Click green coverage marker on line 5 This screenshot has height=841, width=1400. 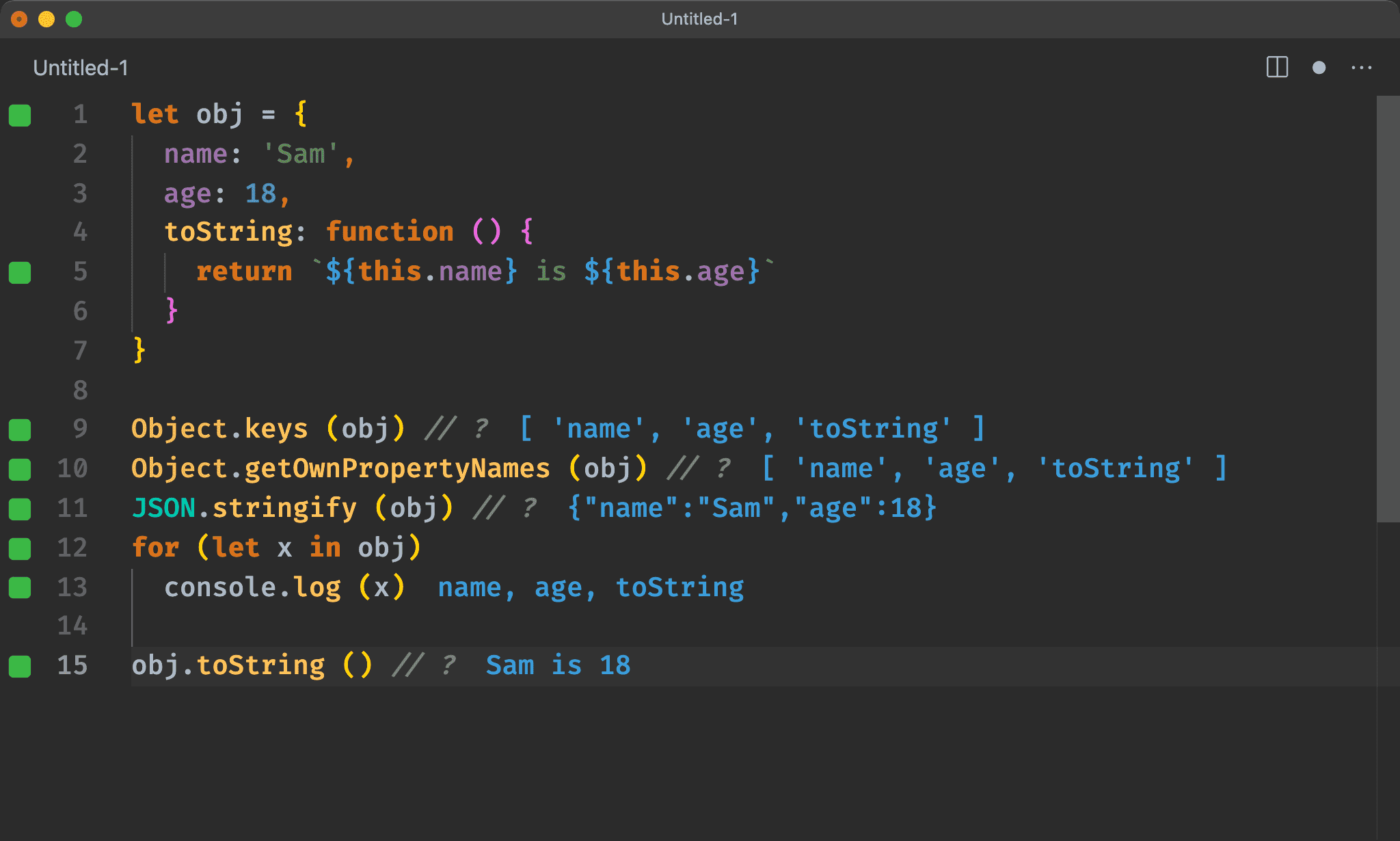point(20,272)
